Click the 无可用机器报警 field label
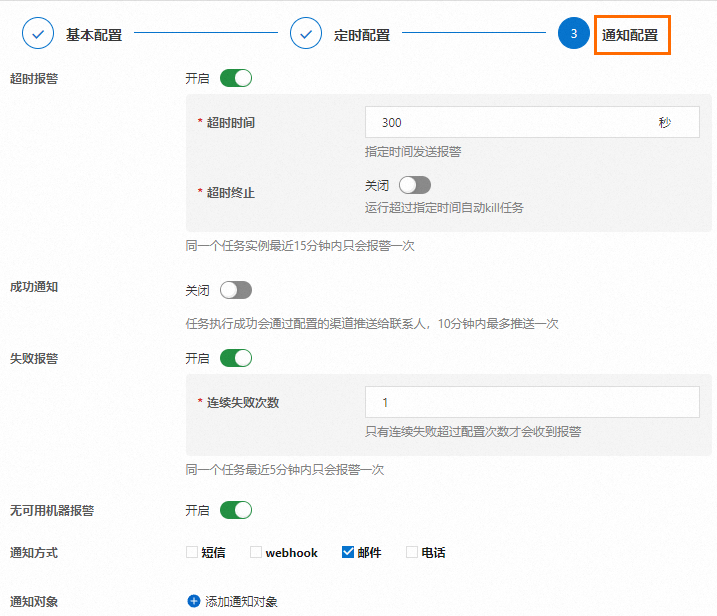Screen dimensions: 717x616 point(52,510)
